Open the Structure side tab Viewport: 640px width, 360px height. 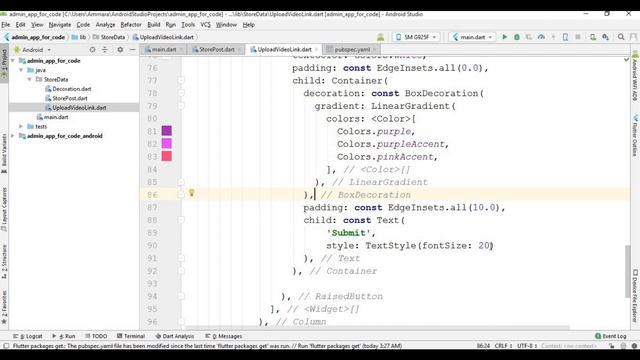(x=4, y=261)
